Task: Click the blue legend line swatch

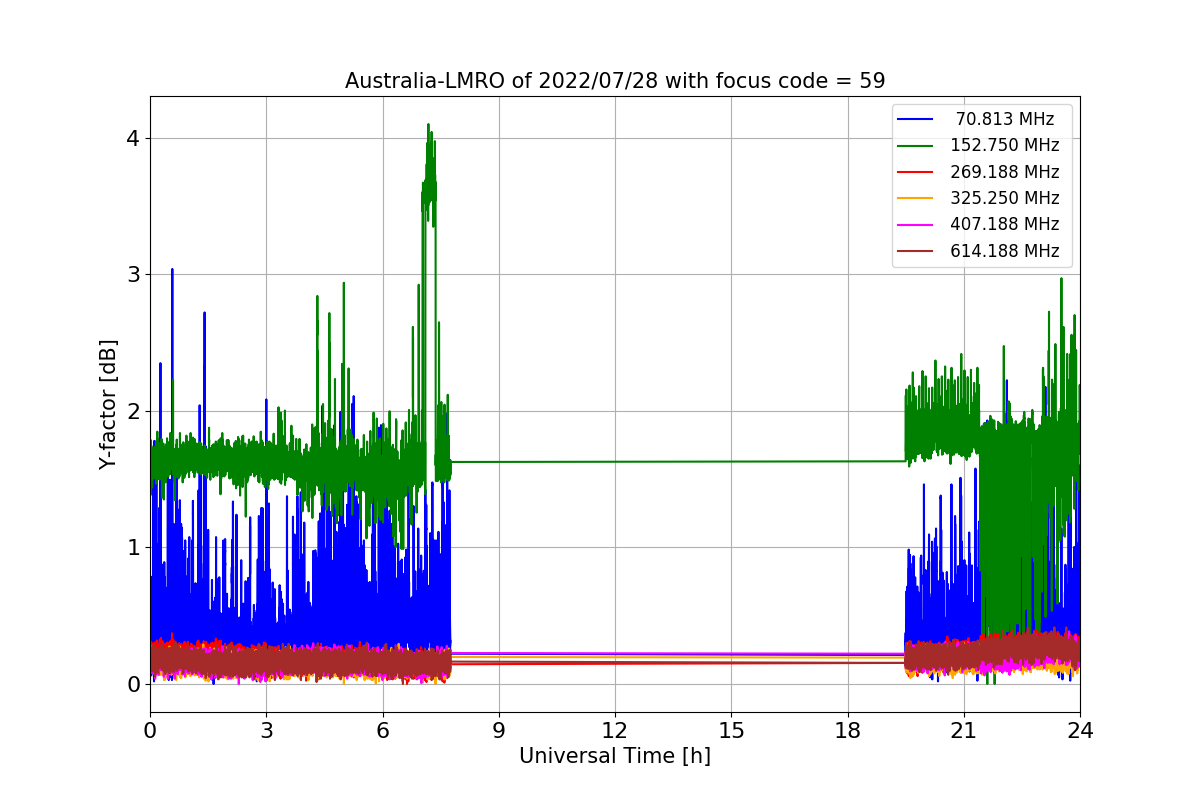Action: click(915, 119)
